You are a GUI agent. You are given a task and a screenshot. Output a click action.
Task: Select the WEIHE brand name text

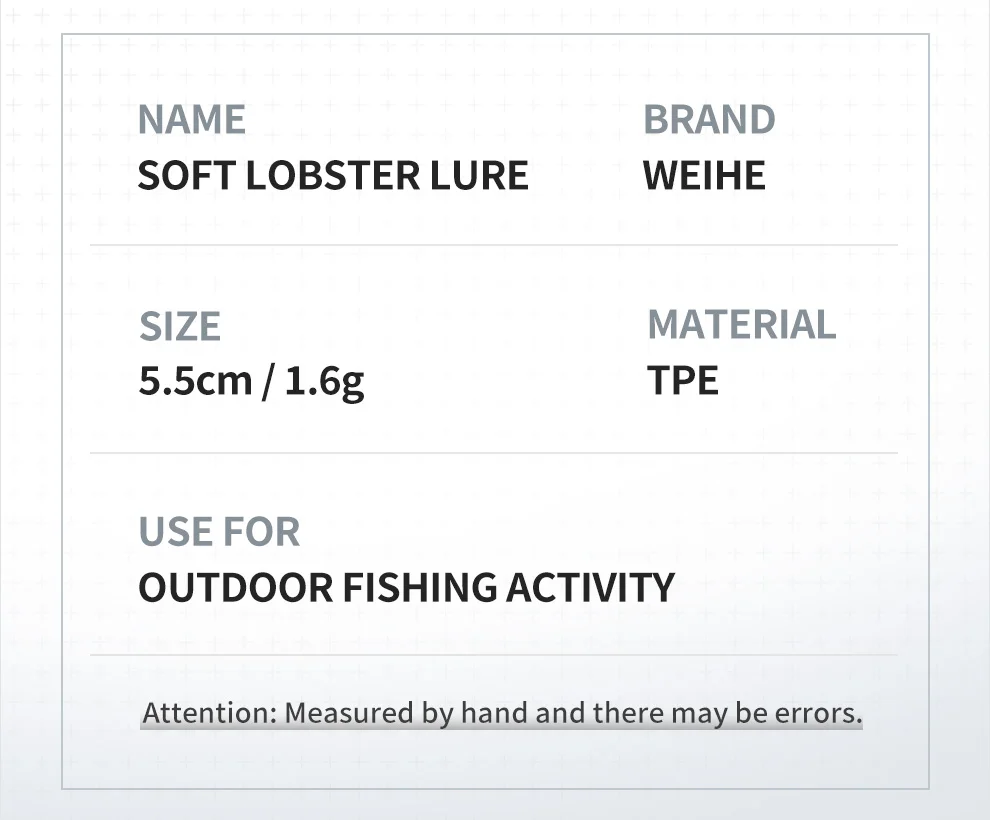pyautogui.click(x=704, y=176)
